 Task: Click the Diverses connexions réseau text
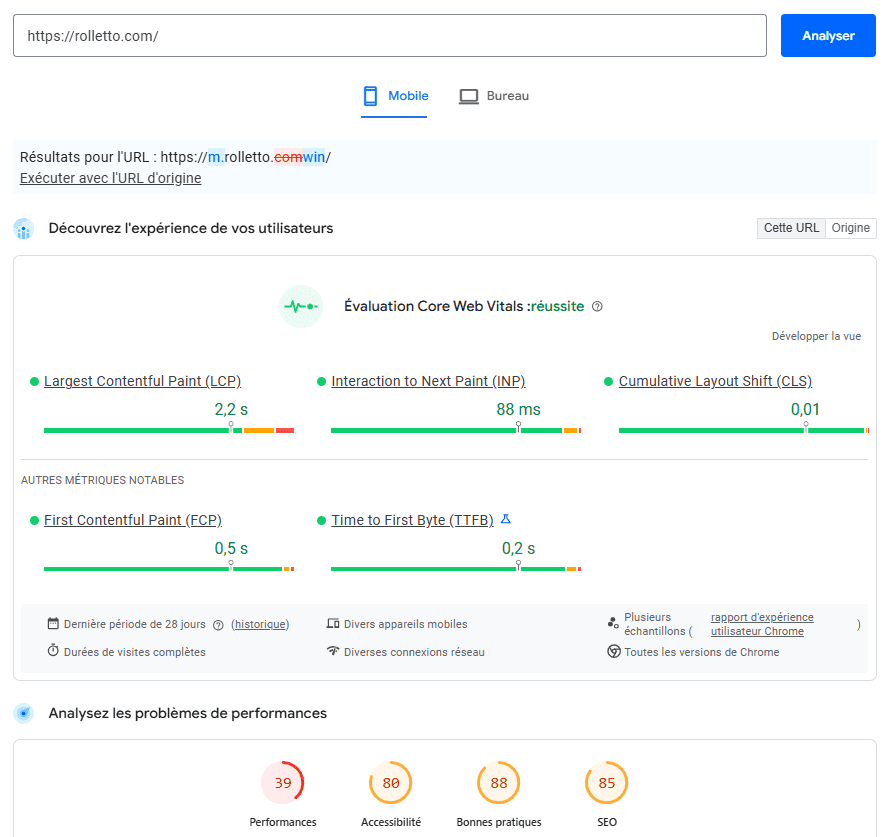tap(414, 652)
